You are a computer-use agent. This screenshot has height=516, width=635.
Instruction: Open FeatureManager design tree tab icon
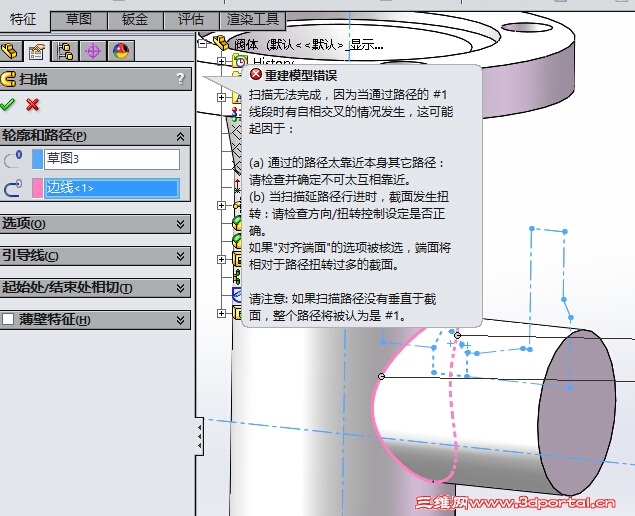point(10,51)
